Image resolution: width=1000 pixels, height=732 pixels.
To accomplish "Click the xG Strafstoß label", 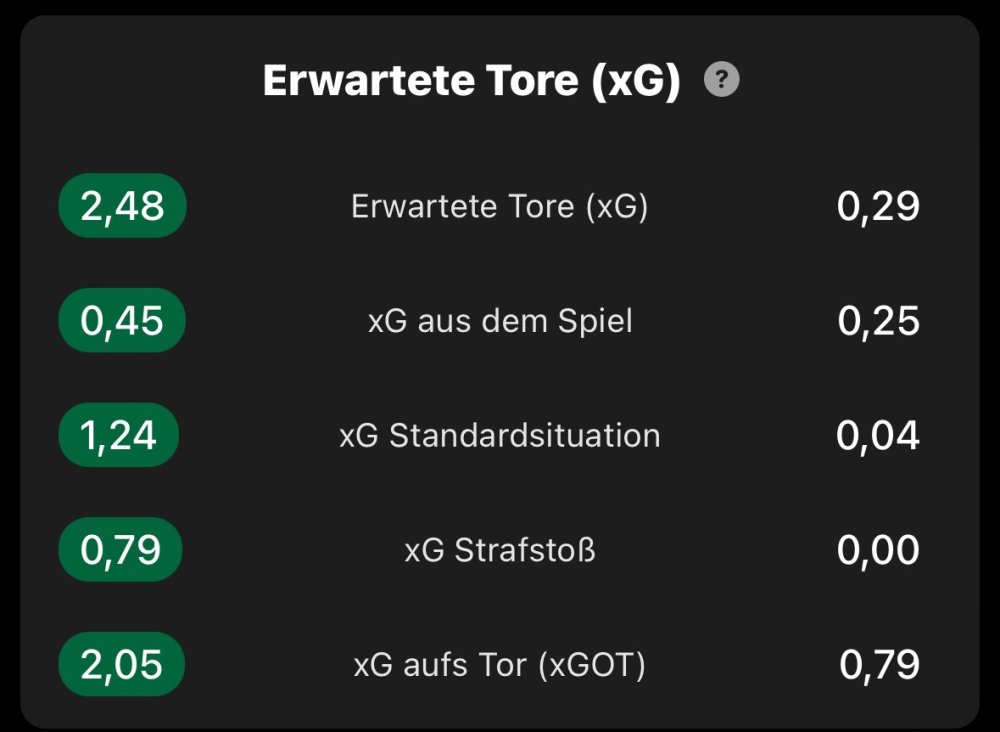I will [499, 550].
